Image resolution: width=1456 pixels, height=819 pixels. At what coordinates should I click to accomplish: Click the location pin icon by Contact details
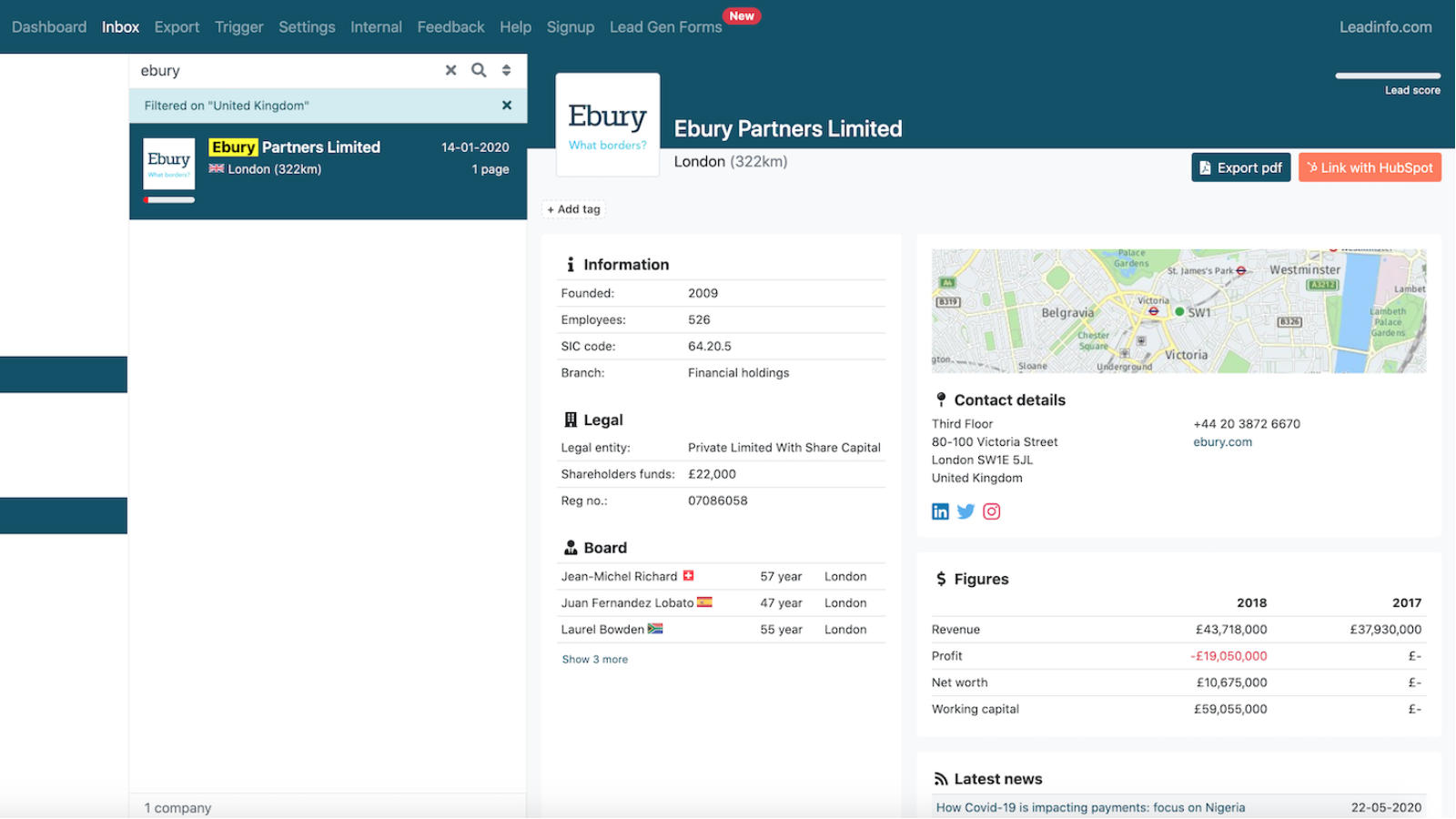point(939,399)
